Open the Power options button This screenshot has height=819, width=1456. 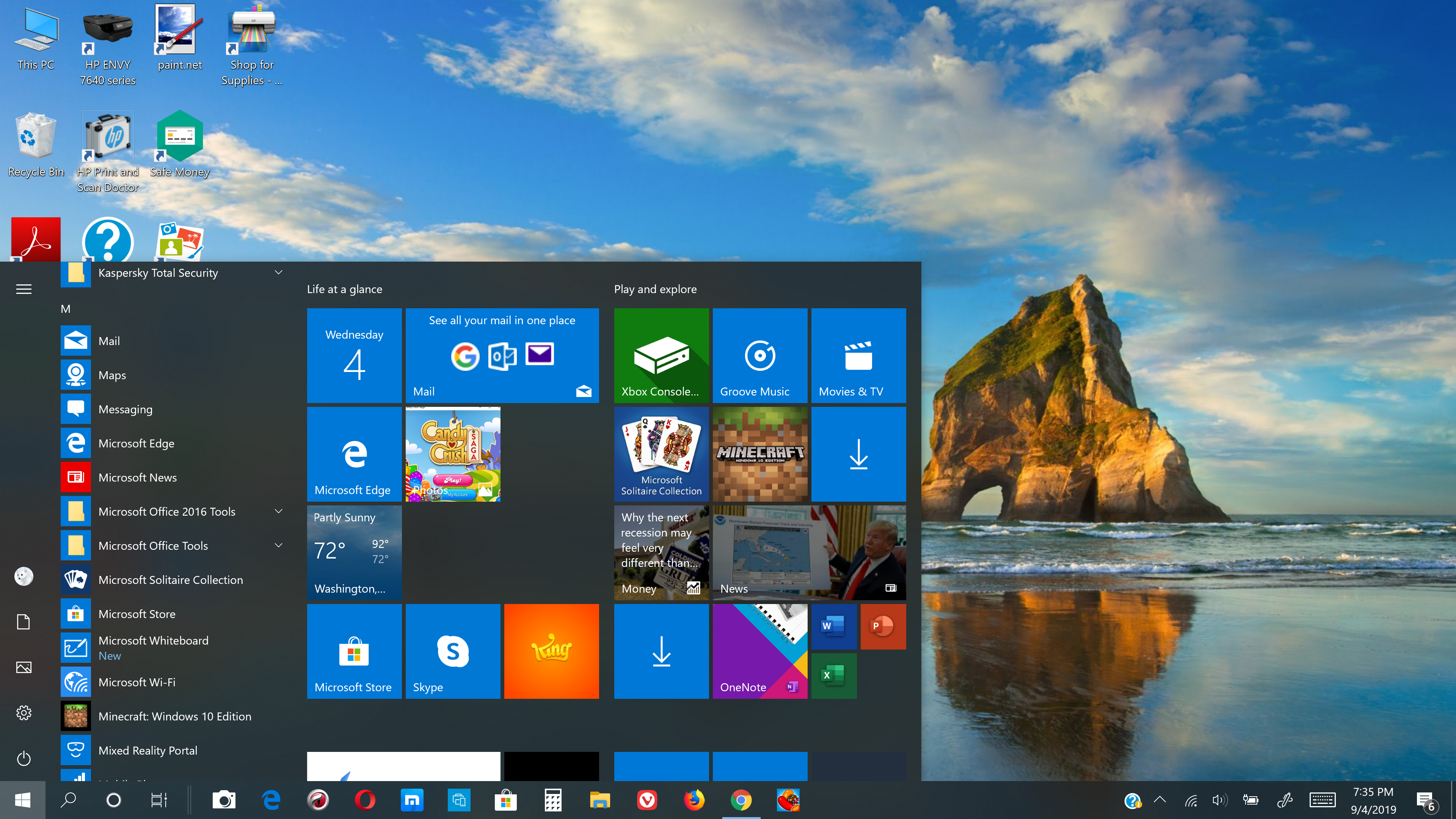pyautogui.click(x=24, y=758)
